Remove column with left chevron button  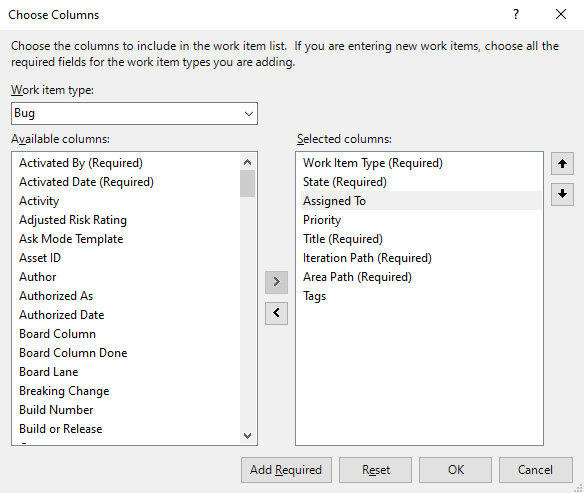pyautogui.click(x=276, y=313)
